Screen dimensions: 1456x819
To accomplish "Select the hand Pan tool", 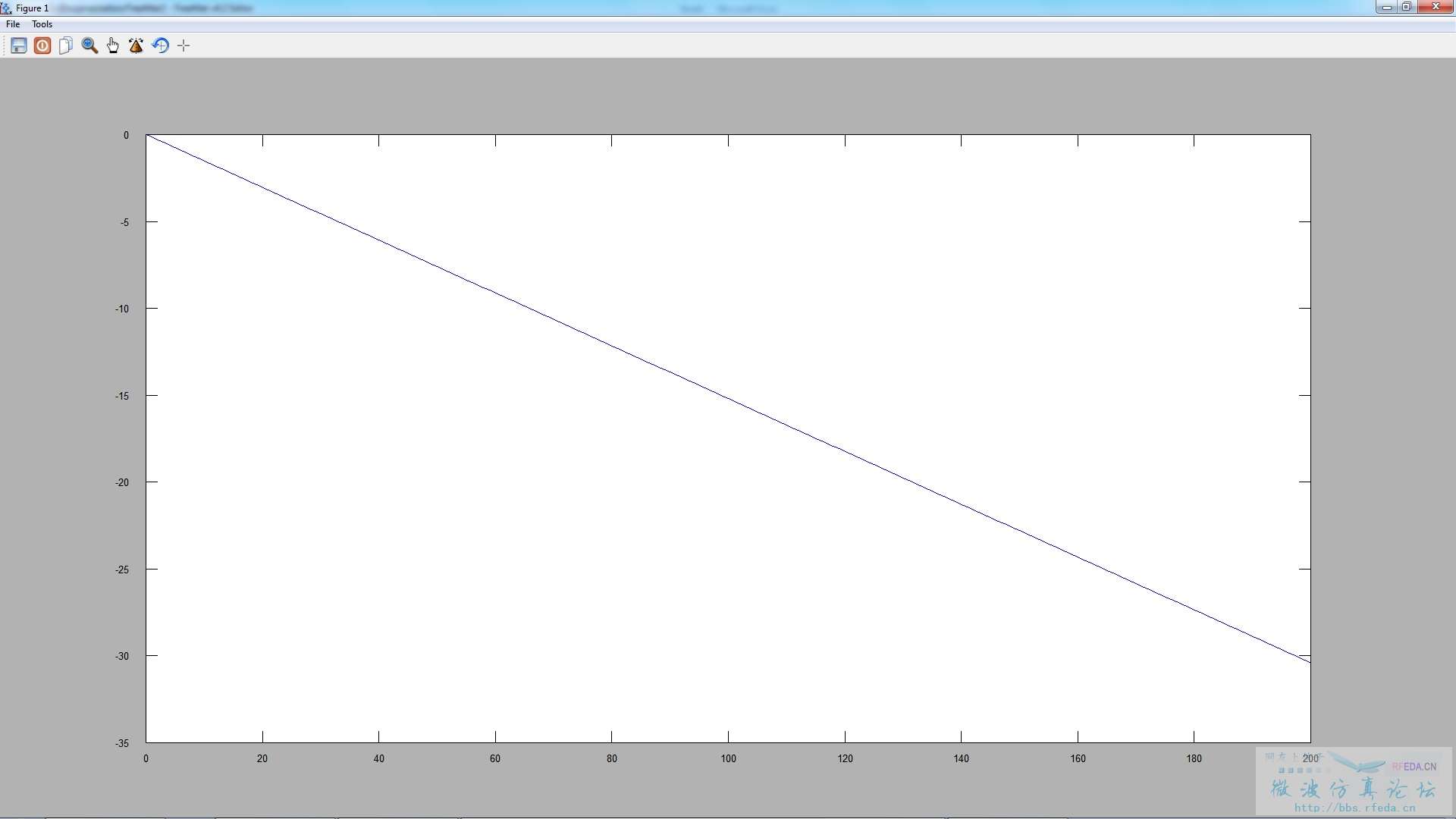I will click(113, 45).
